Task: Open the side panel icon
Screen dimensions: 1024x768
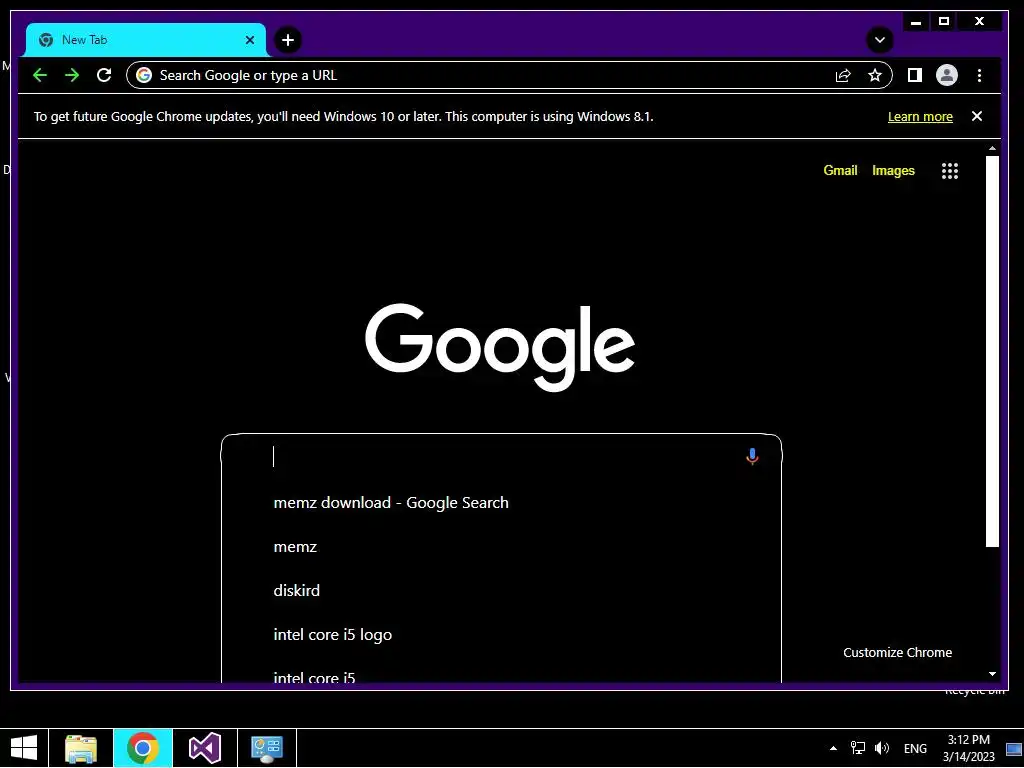Action: pyautogui.click(x=914, y=75)
